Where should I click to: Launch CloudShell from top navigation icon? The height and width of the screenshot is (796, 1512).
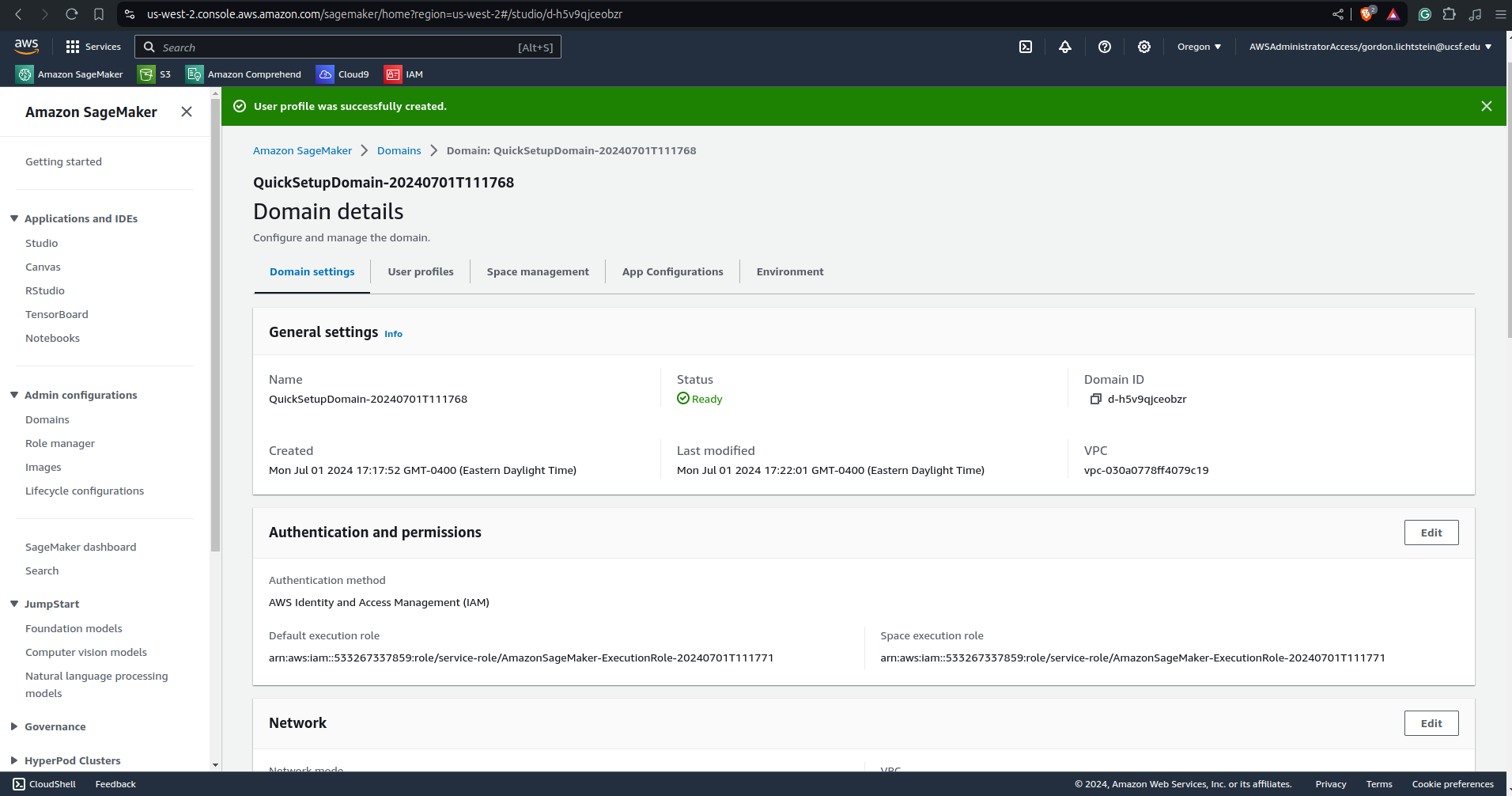click(x=1026, y=47)
